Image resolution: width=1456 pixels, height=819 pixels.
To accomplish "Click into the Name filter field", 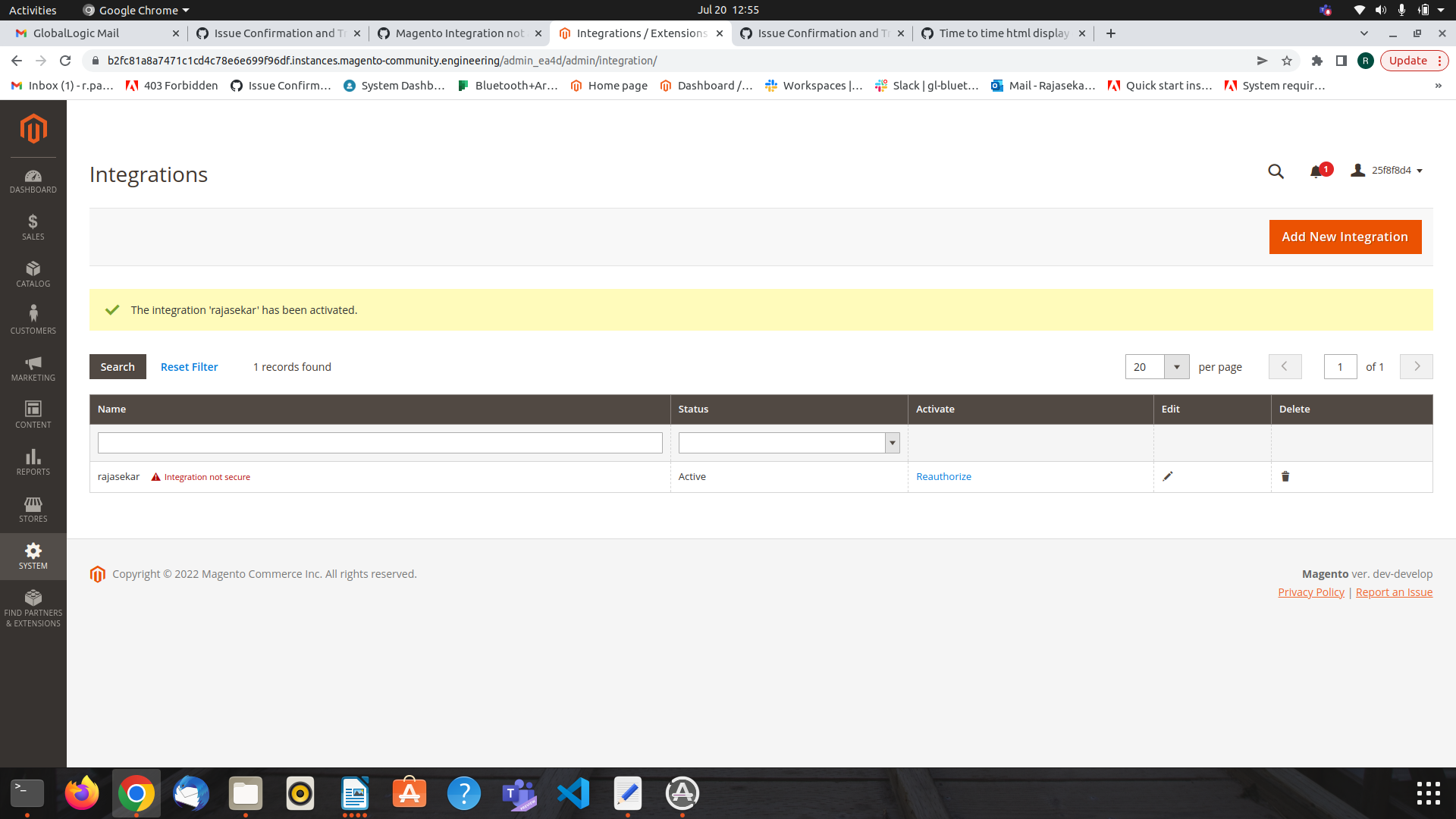I will (379, 442).
